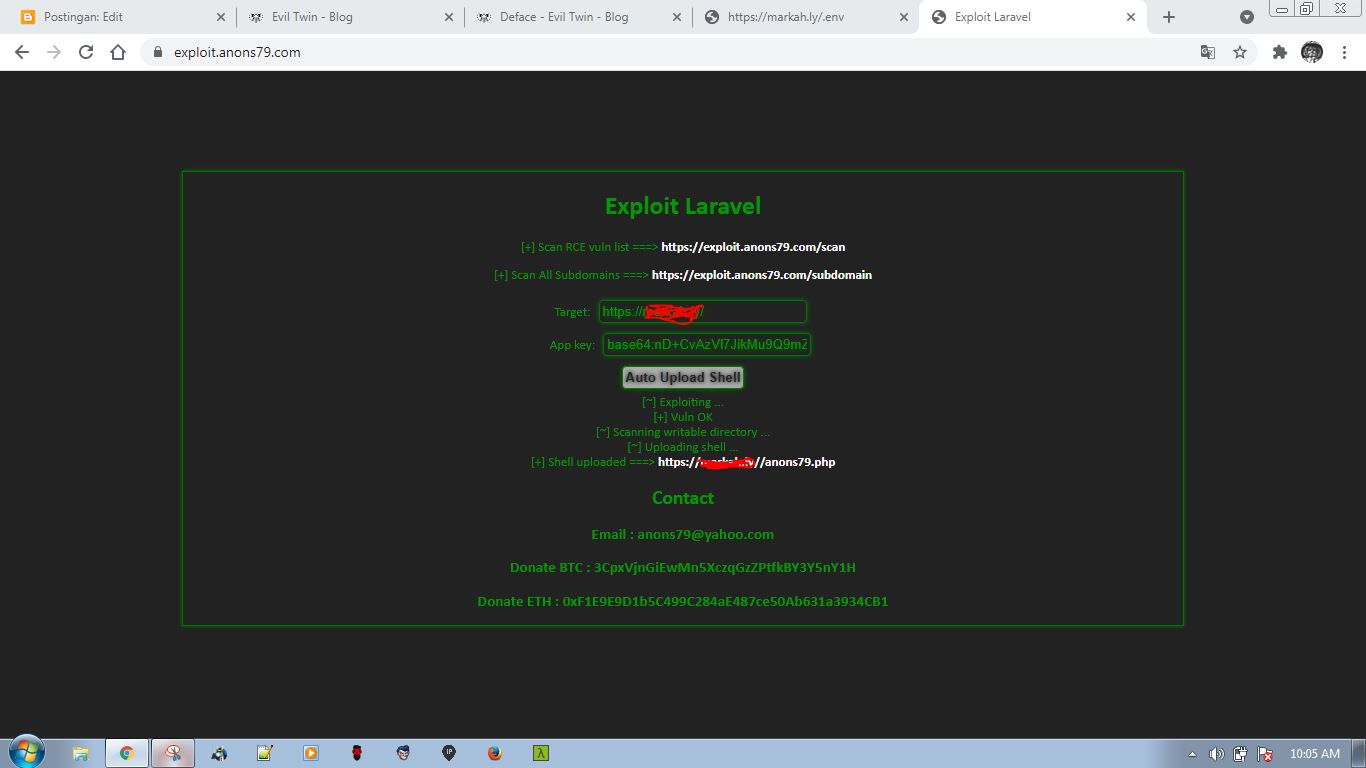Open the green lambda taskbar icon
Viewport: 1366px width, 768px height.
click(x=541, y=753)
